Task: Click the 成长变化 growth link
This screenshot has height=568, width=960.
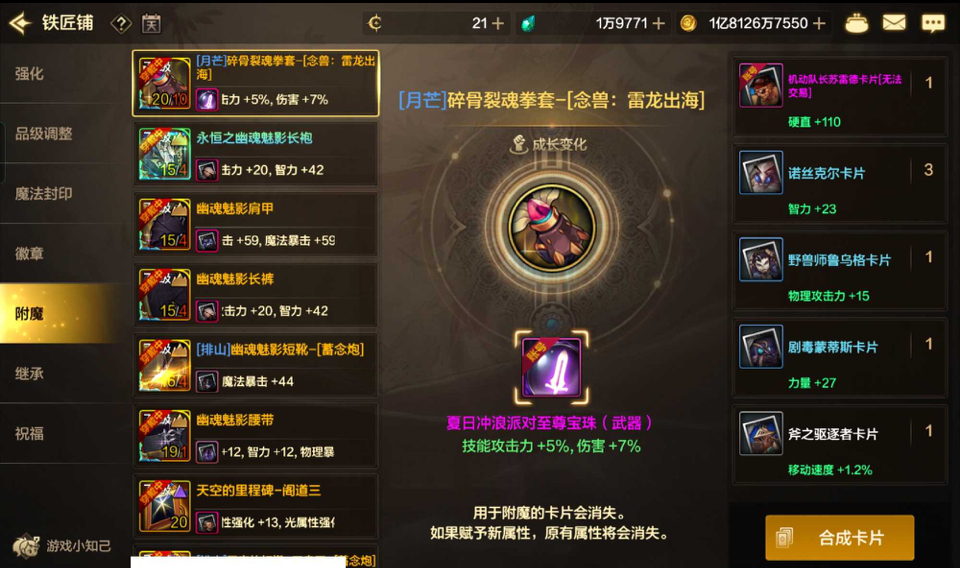Action: (x=549, y=144)
